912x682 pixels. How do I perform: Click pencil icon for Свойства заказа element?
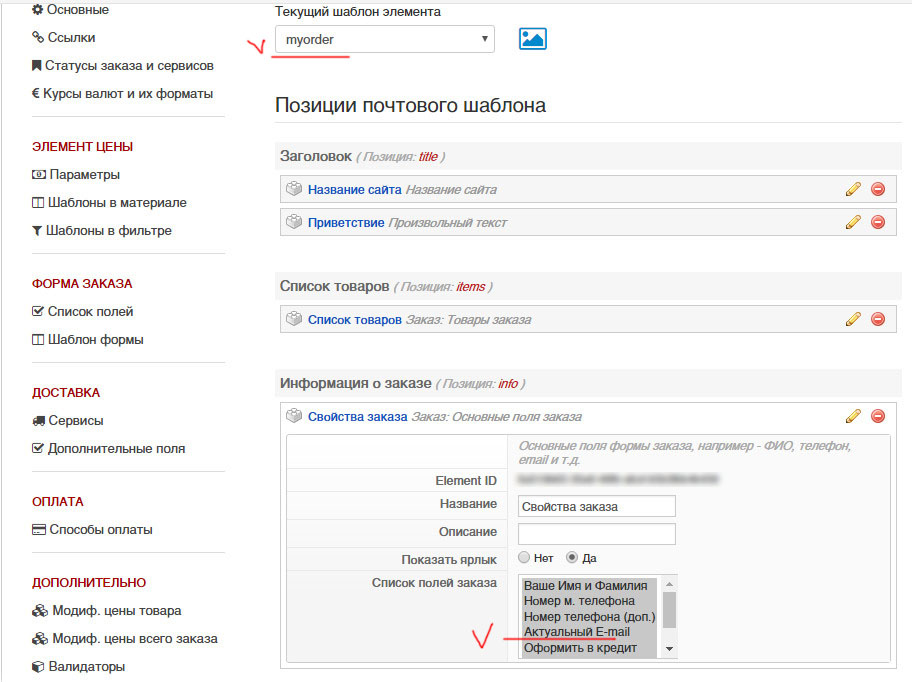(x=853, y=416)
